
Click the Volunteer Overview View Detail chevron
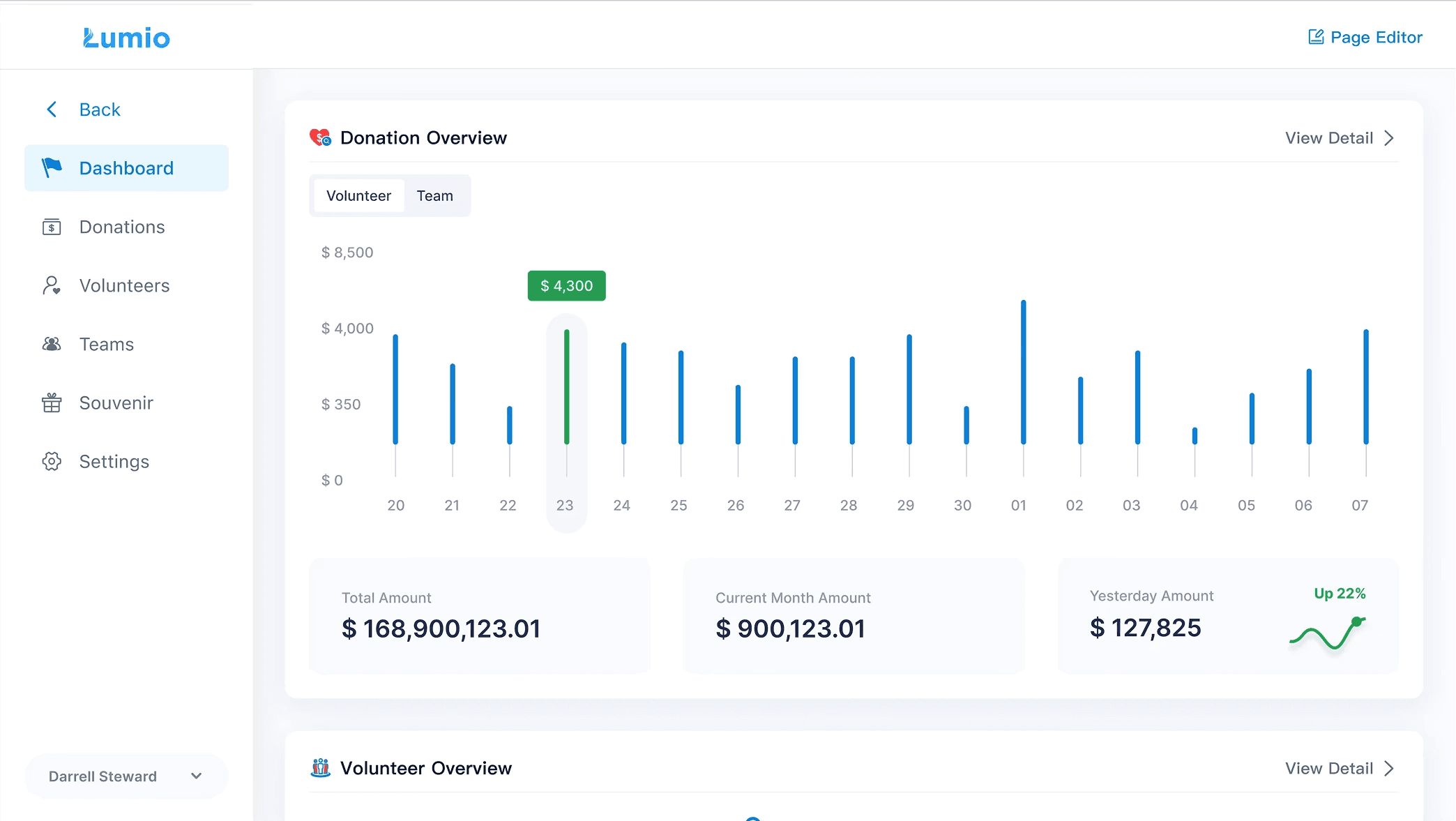point(1389,769)
